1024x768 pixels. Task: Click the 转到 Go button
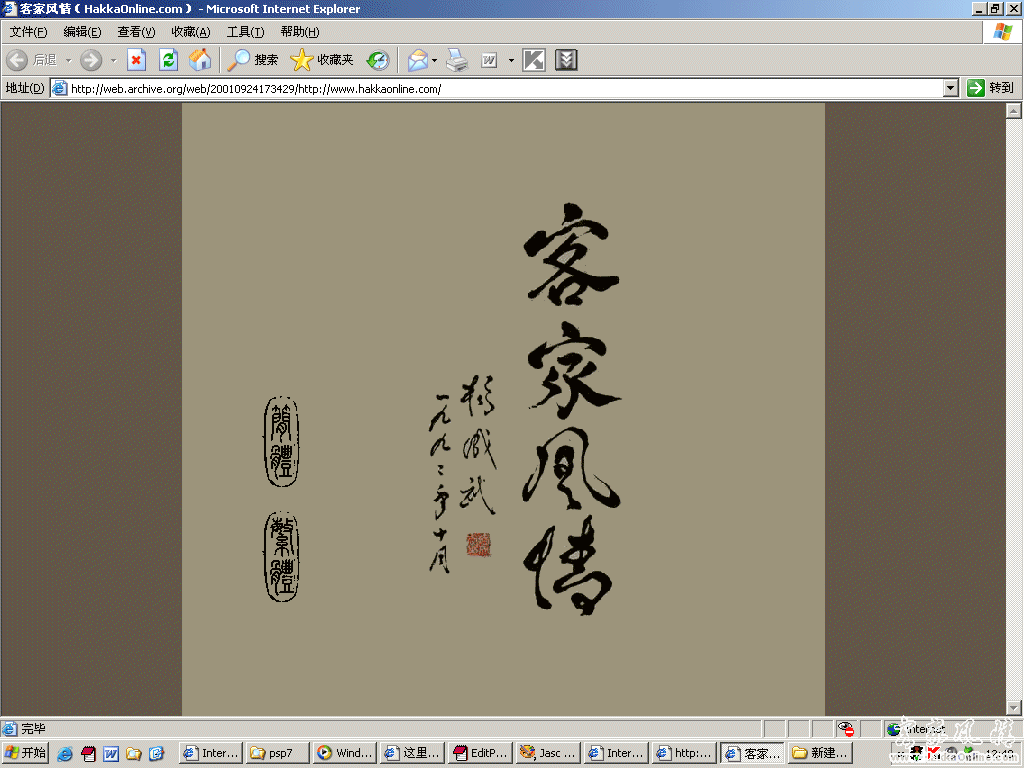[991, 88]
